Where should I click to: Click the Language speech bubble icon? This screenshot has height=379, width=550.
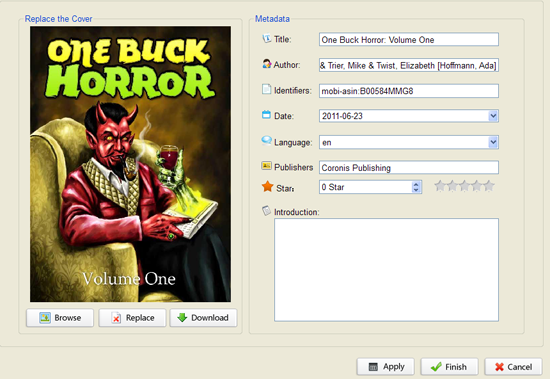coord(267,141)
